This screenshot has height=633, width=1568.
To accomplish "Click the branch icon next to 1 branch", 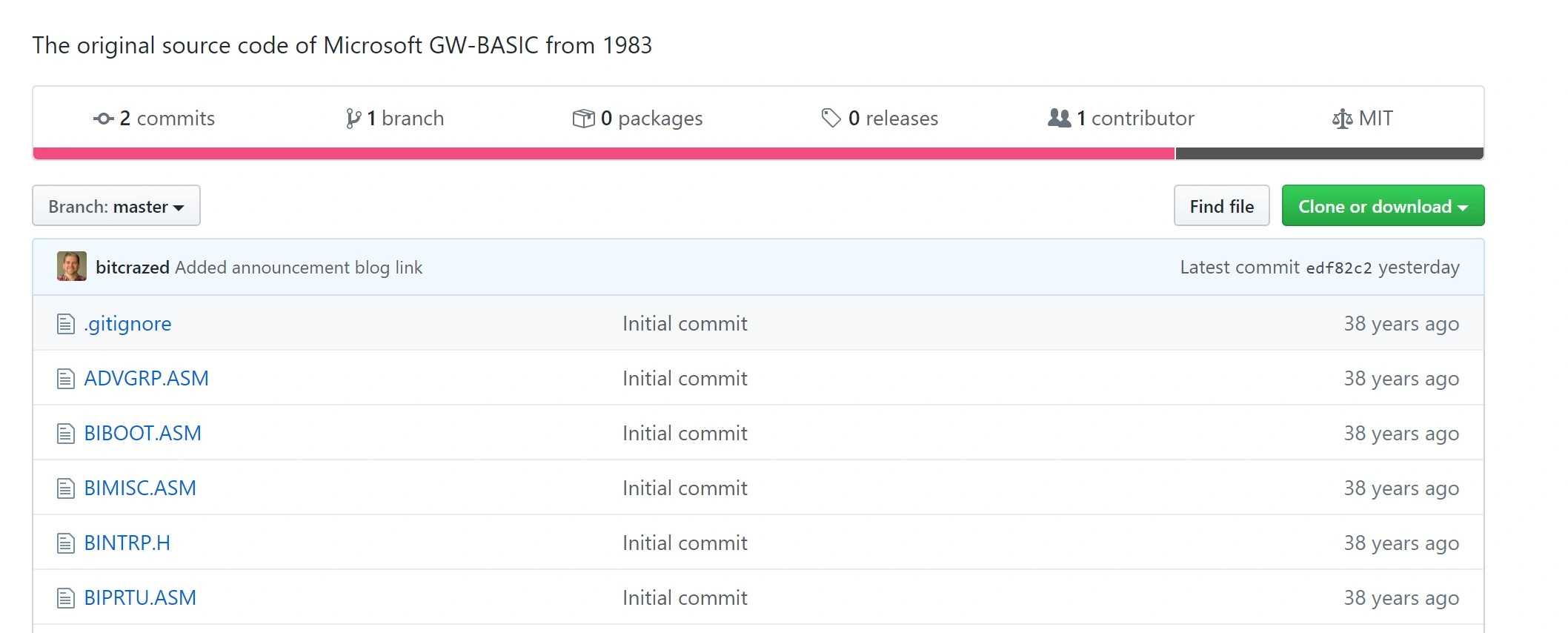I will [353, 119].
